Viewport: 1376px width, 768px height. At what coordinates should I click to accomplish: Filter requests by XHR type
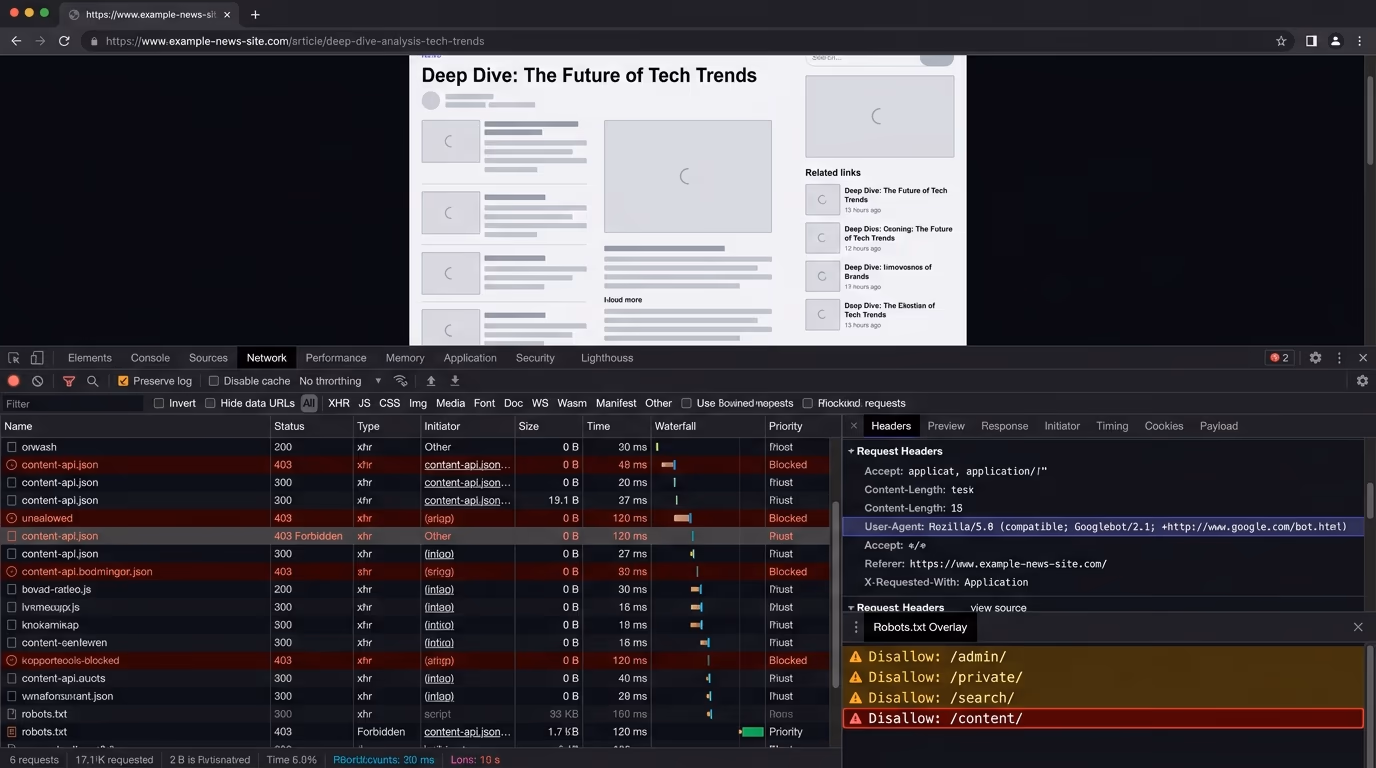pyautogui.click(x=339, y=403)
